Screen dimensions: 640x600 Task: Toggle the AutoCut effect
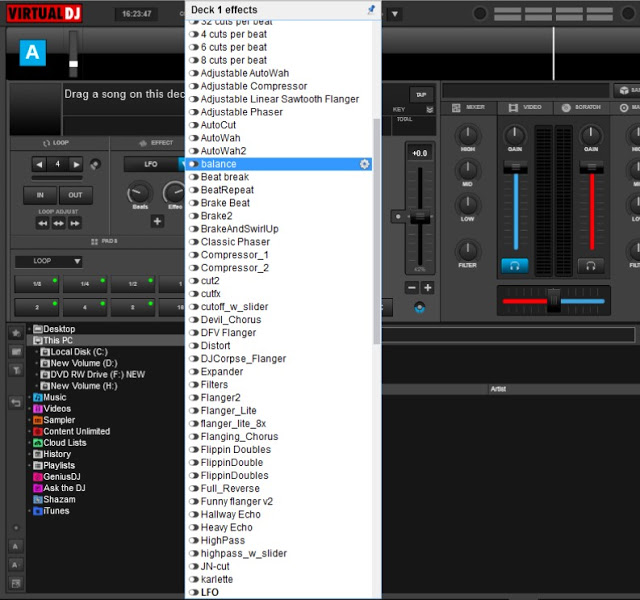[193, 125]
